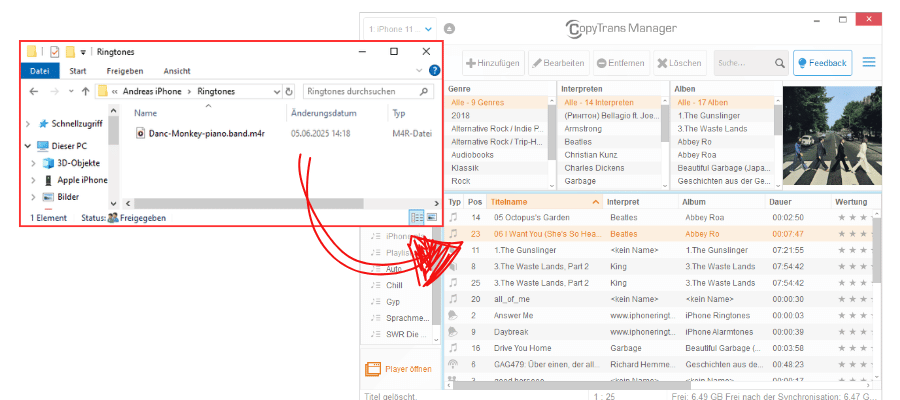The image size is (900, 400).
Task: Click the magnifier icon in the Suche box
Action: tap(779, 63)
